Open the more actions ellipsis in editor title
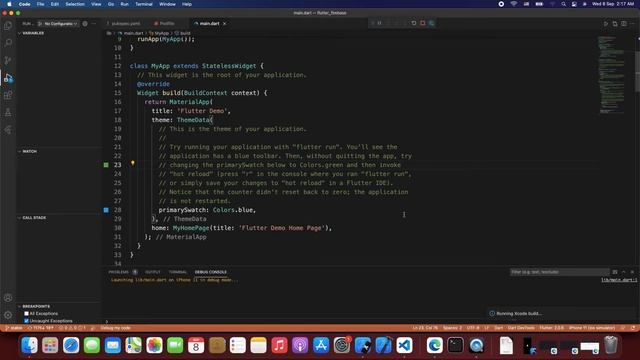 (632, 24)
